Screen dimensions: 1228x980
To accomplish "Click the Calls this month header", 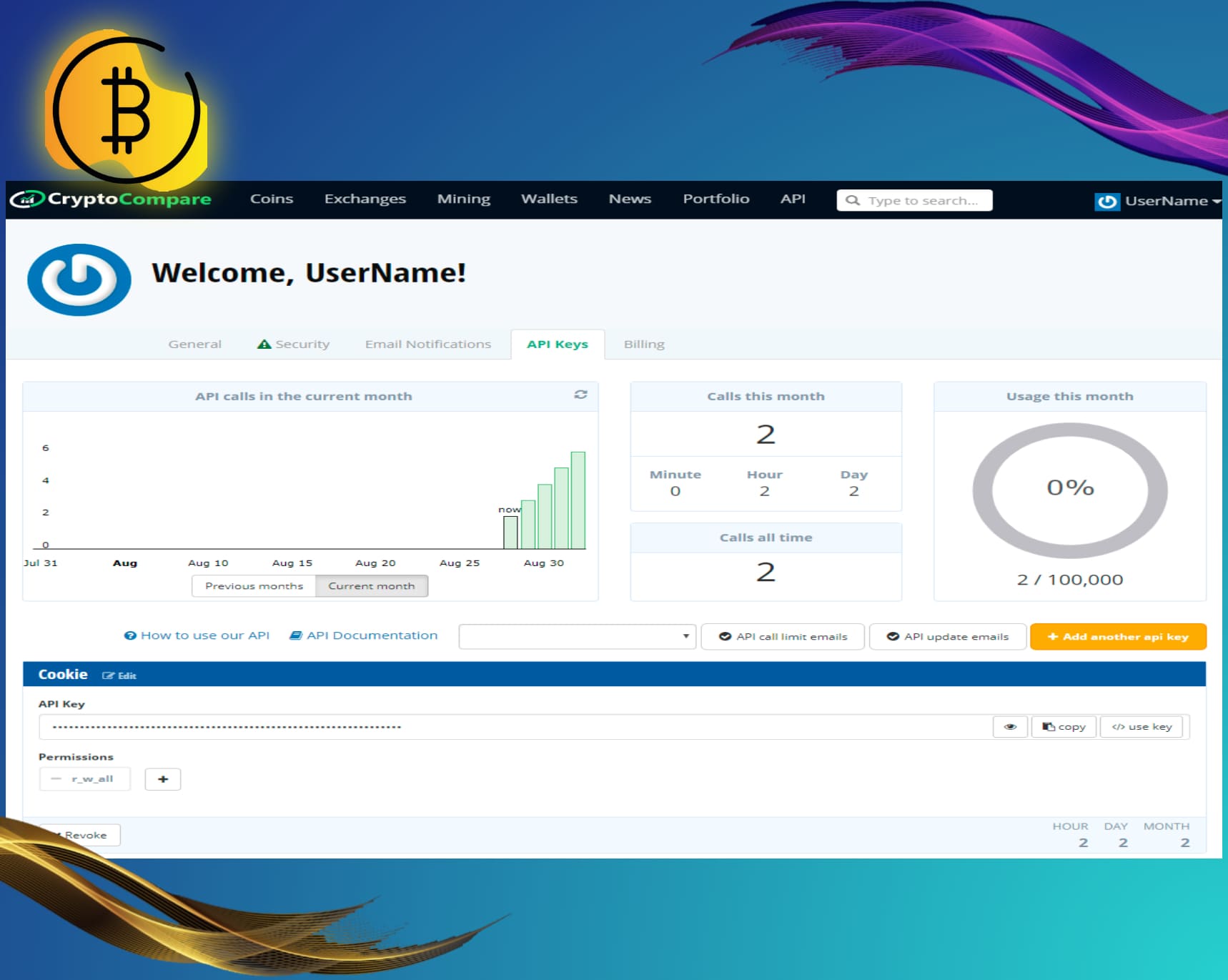I will click(x=766, y=396).
